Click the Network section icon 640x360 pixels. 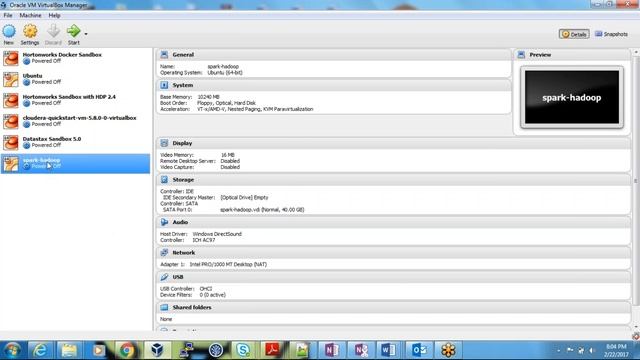[x=164, y=253]
